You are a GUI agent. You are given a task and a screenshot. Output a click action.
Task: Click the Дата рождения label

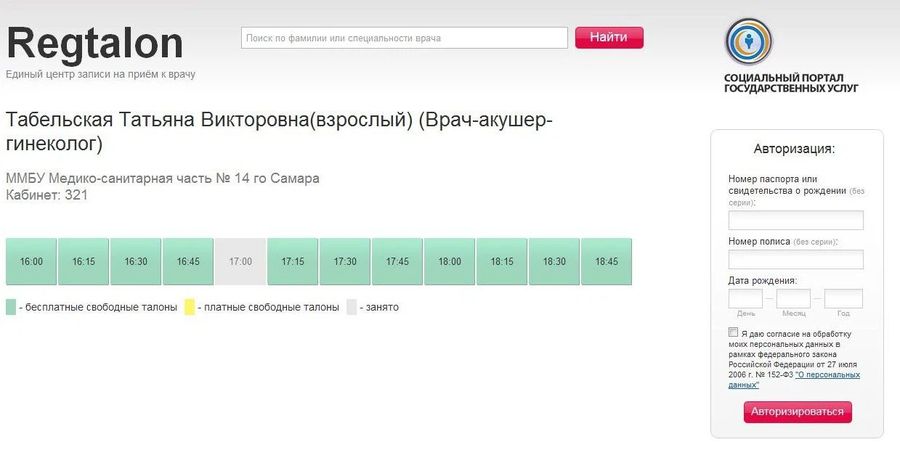762,281
